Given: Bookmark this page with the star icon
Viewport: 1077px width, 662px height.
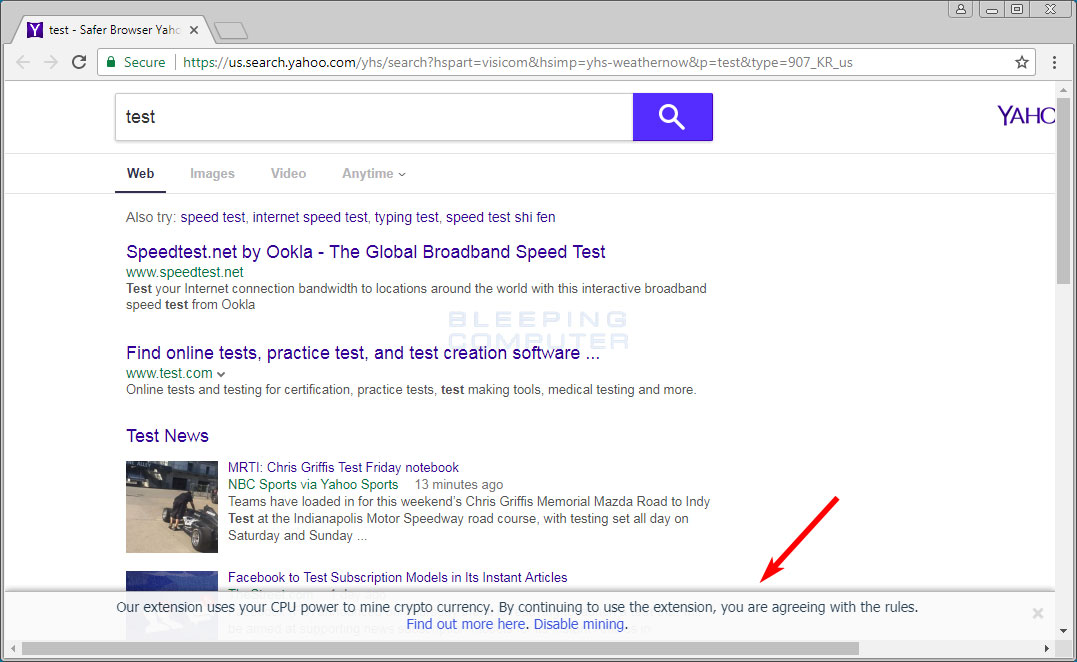Looking at the screenshot, I should tap(1021, 62).
